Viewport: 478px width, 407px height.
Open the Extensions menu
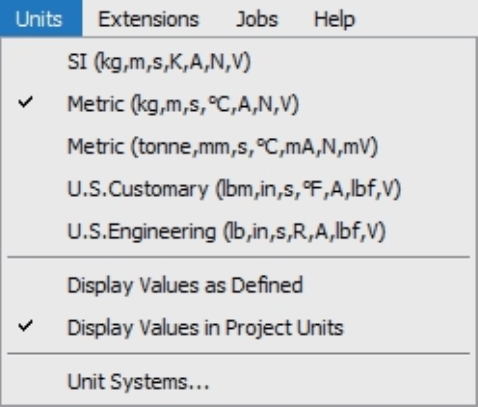(149, 19)
